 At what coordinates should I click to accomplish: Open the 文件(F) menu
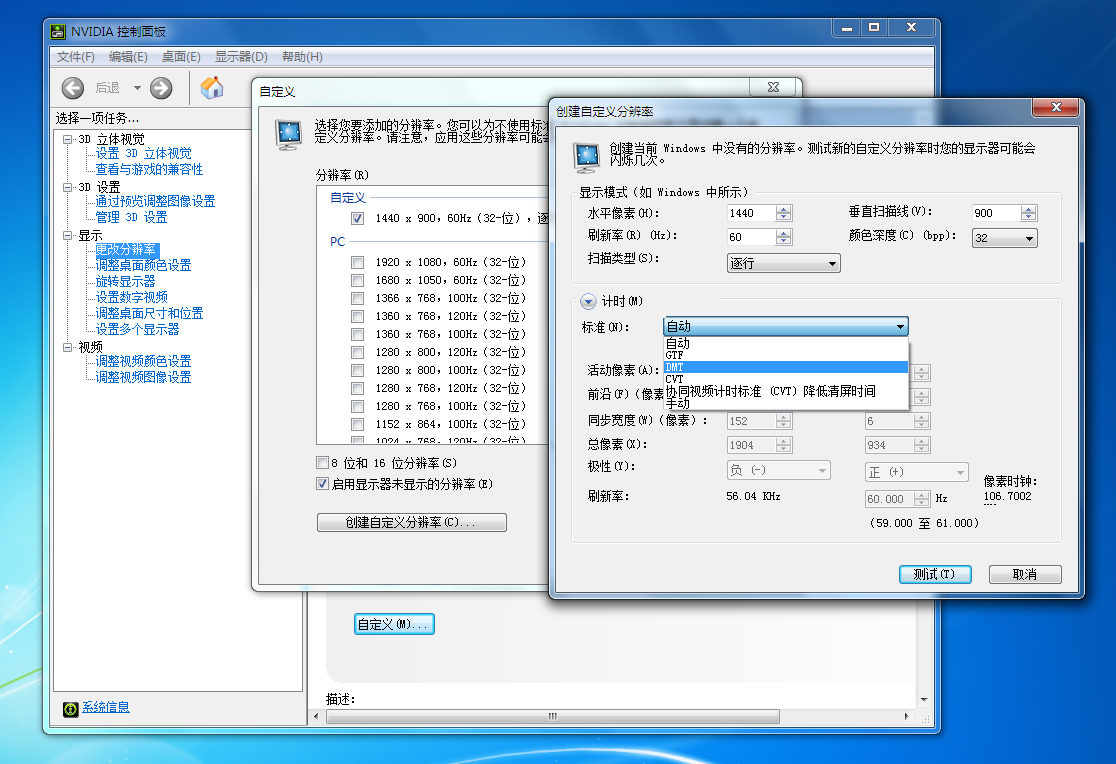tap(75, 57)
